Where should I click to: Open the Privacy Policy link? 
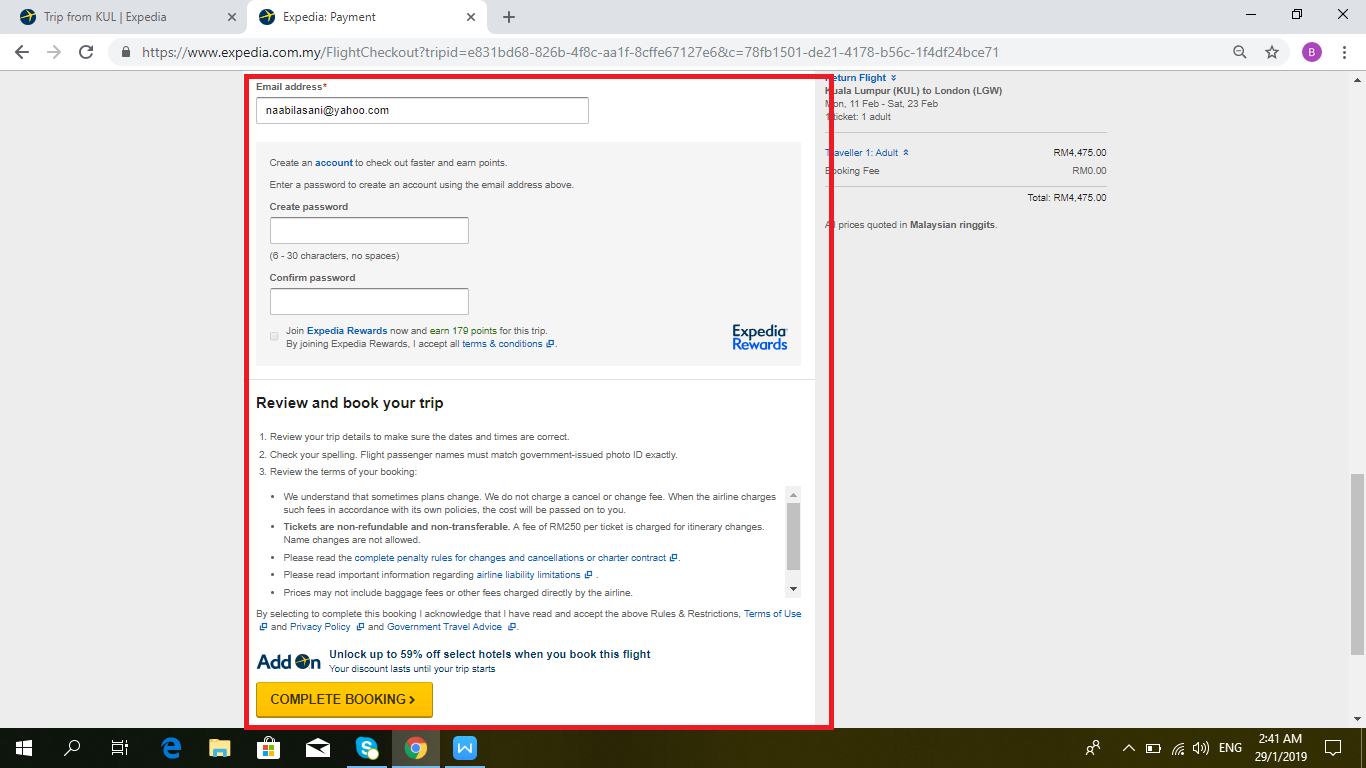pyautogui.click(x=320, y=627)
